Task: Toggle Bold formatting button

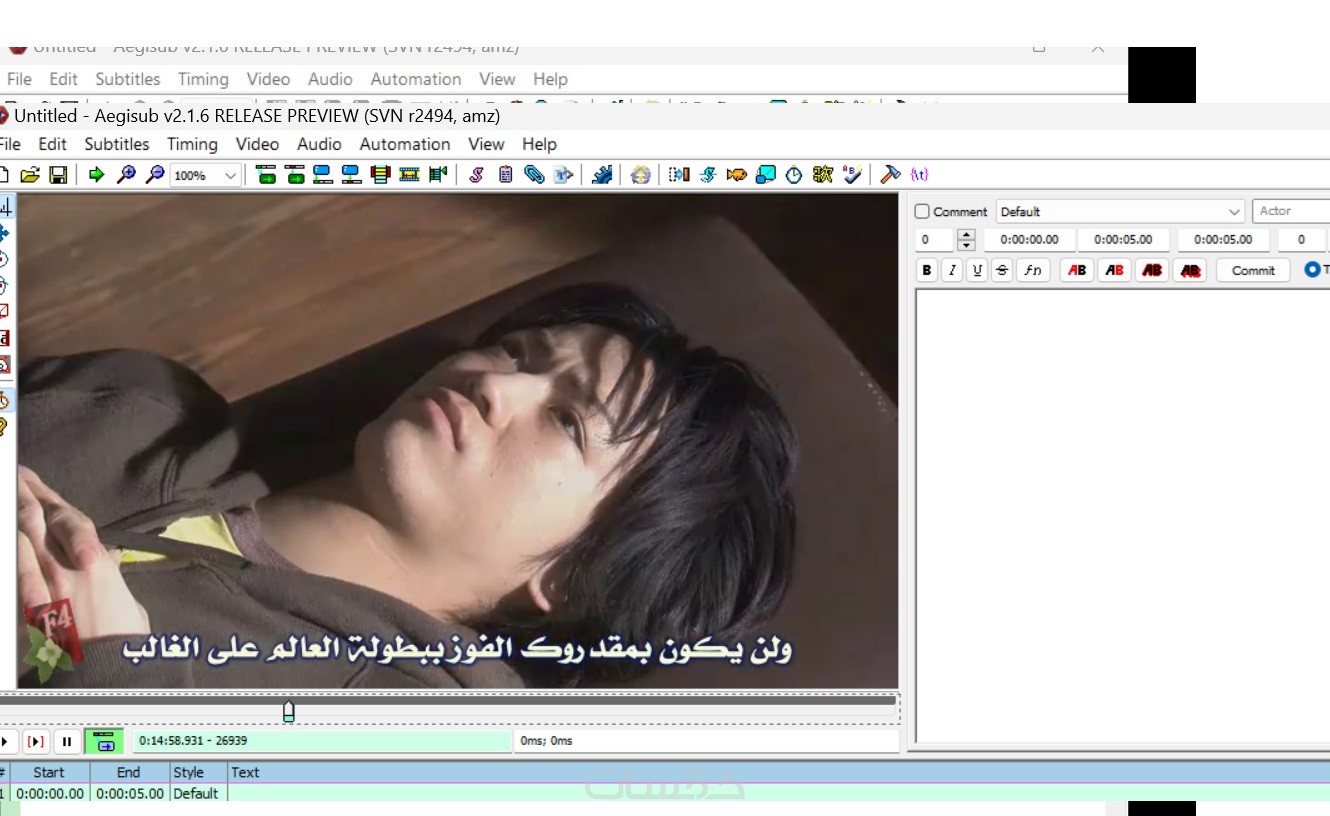Action: pyautogui.click(x=927, y=270)
